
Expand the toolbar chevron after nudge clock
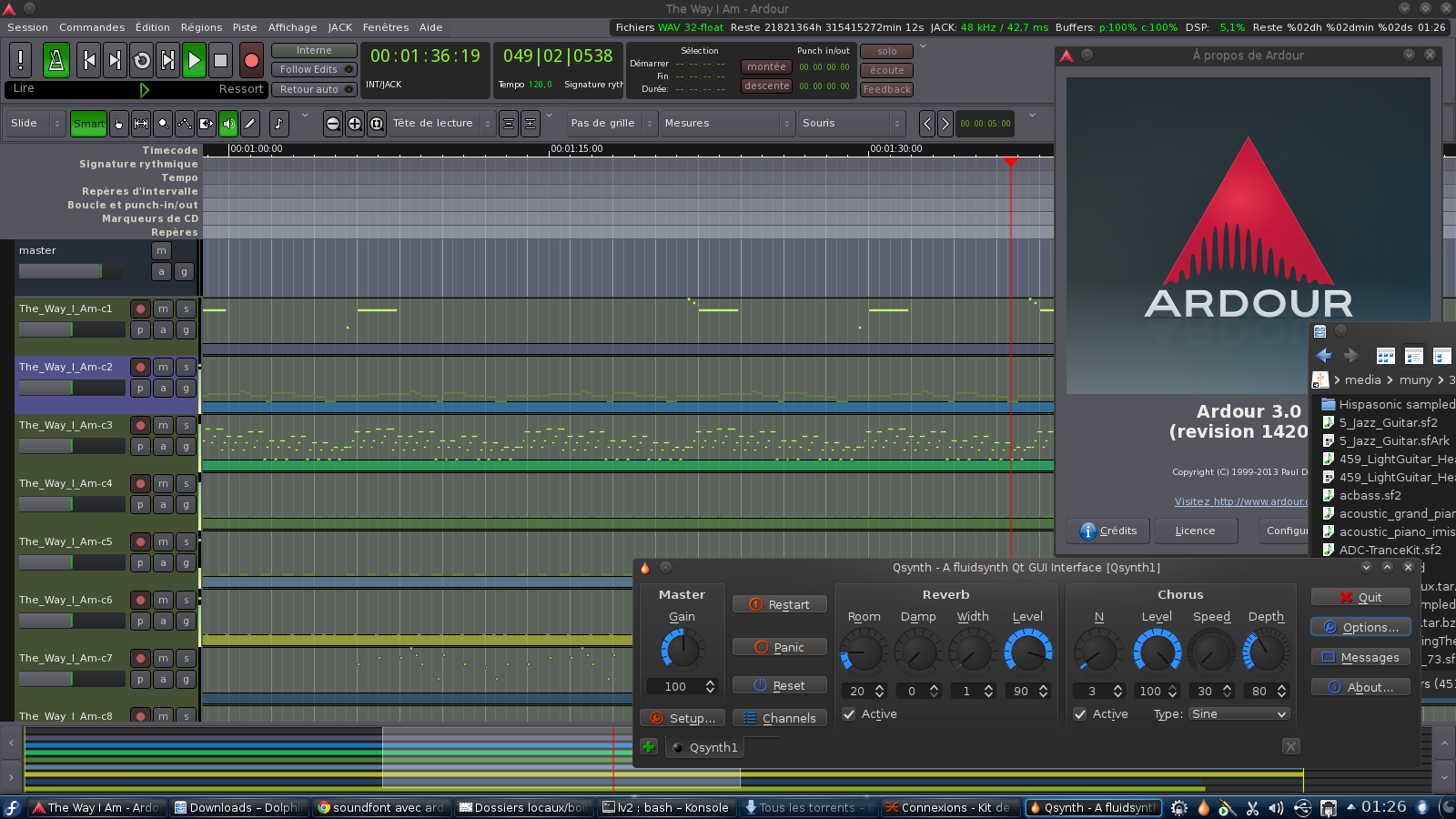pyautogui.click(x=1032, y=116)
